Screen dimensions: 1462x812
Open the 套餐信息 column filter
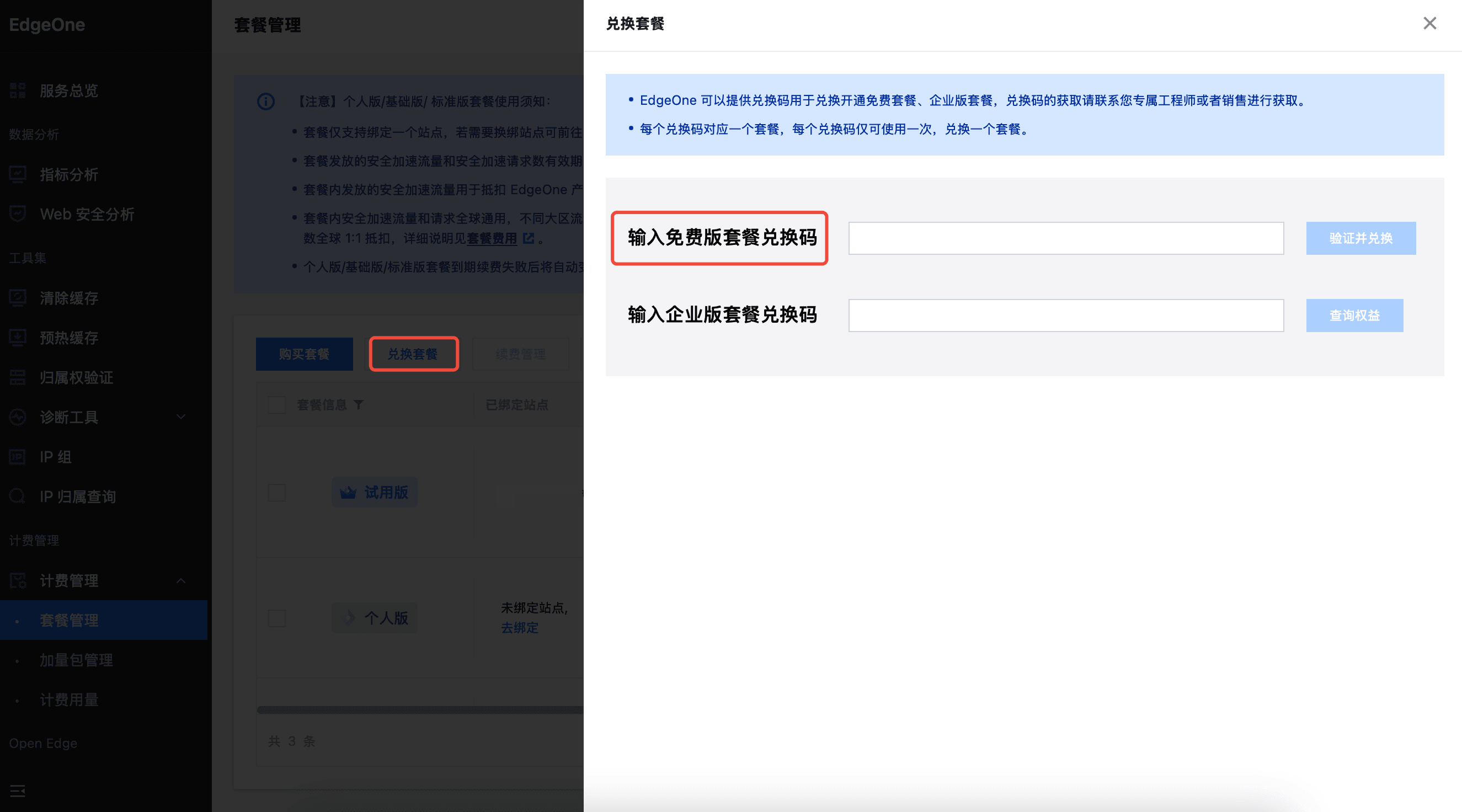359,404
